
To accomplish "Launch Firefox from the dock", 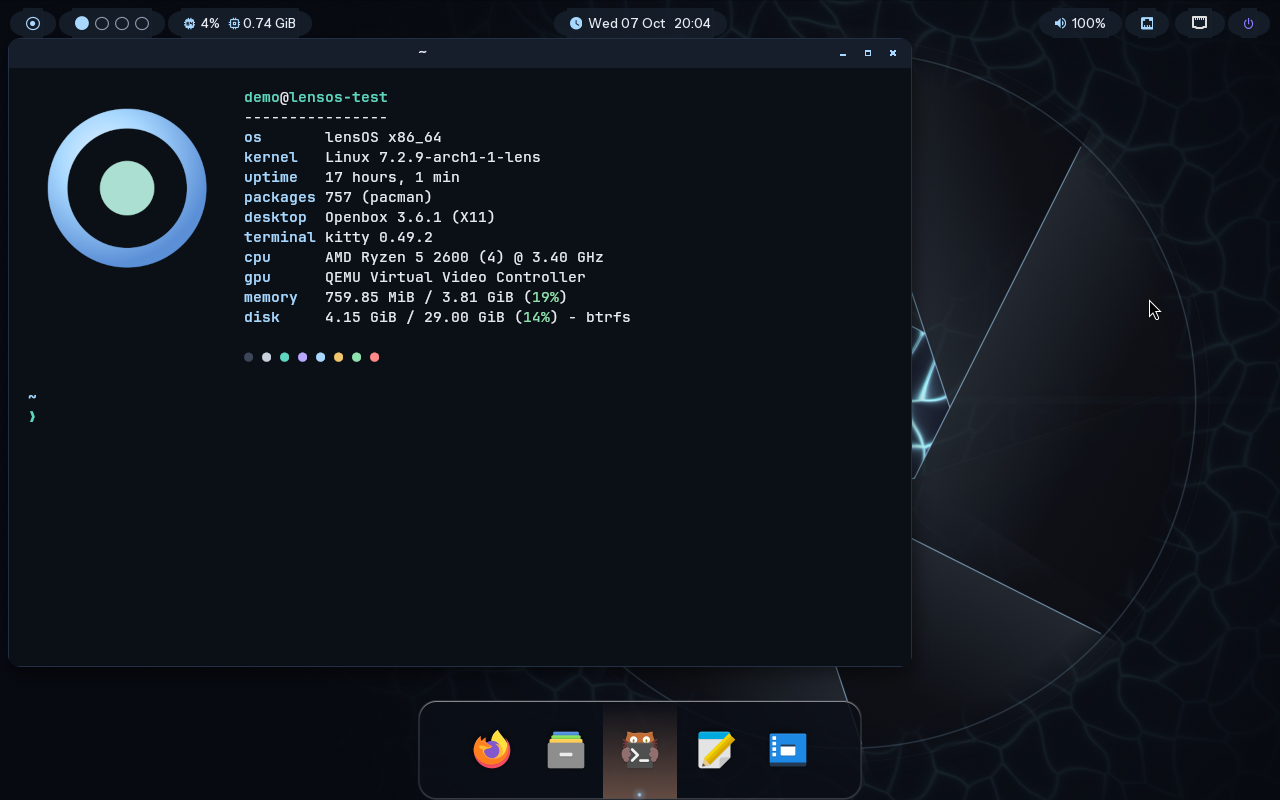I will [492, 749].
